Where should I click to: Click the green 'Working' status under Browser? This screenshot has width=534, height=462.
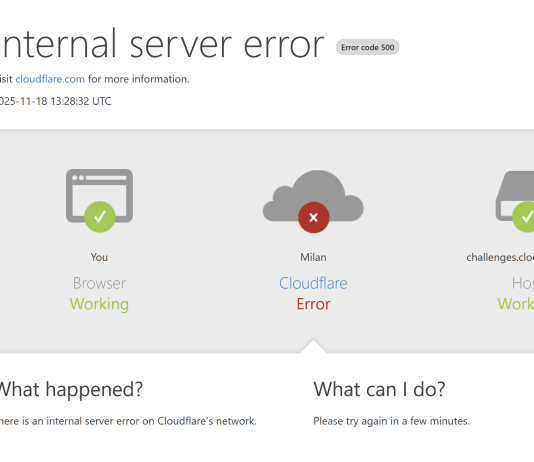tap(99, 304)
